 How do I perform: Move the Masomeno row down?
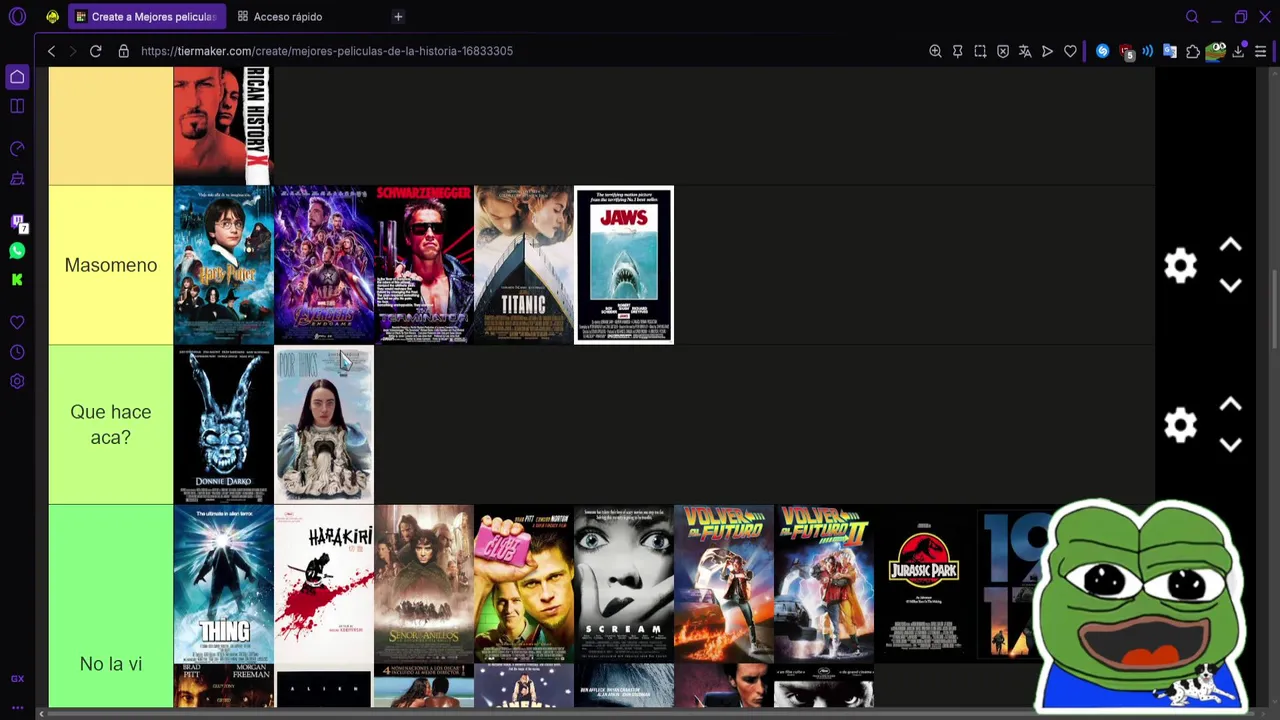[x=1230, y=285]
